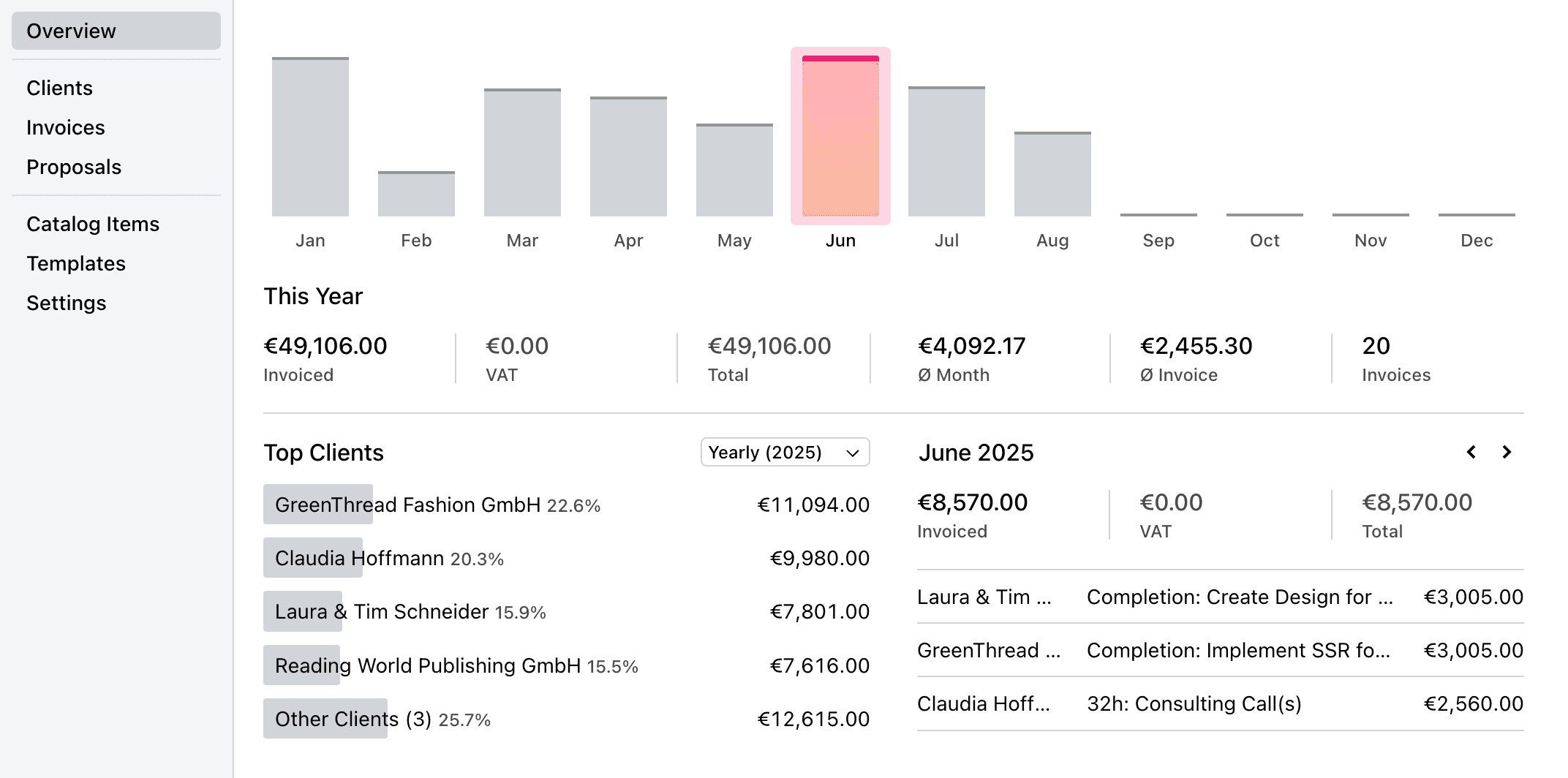
Task: Select the August bar in chart
Action: pyautogui.click(x=1052, y=175)
